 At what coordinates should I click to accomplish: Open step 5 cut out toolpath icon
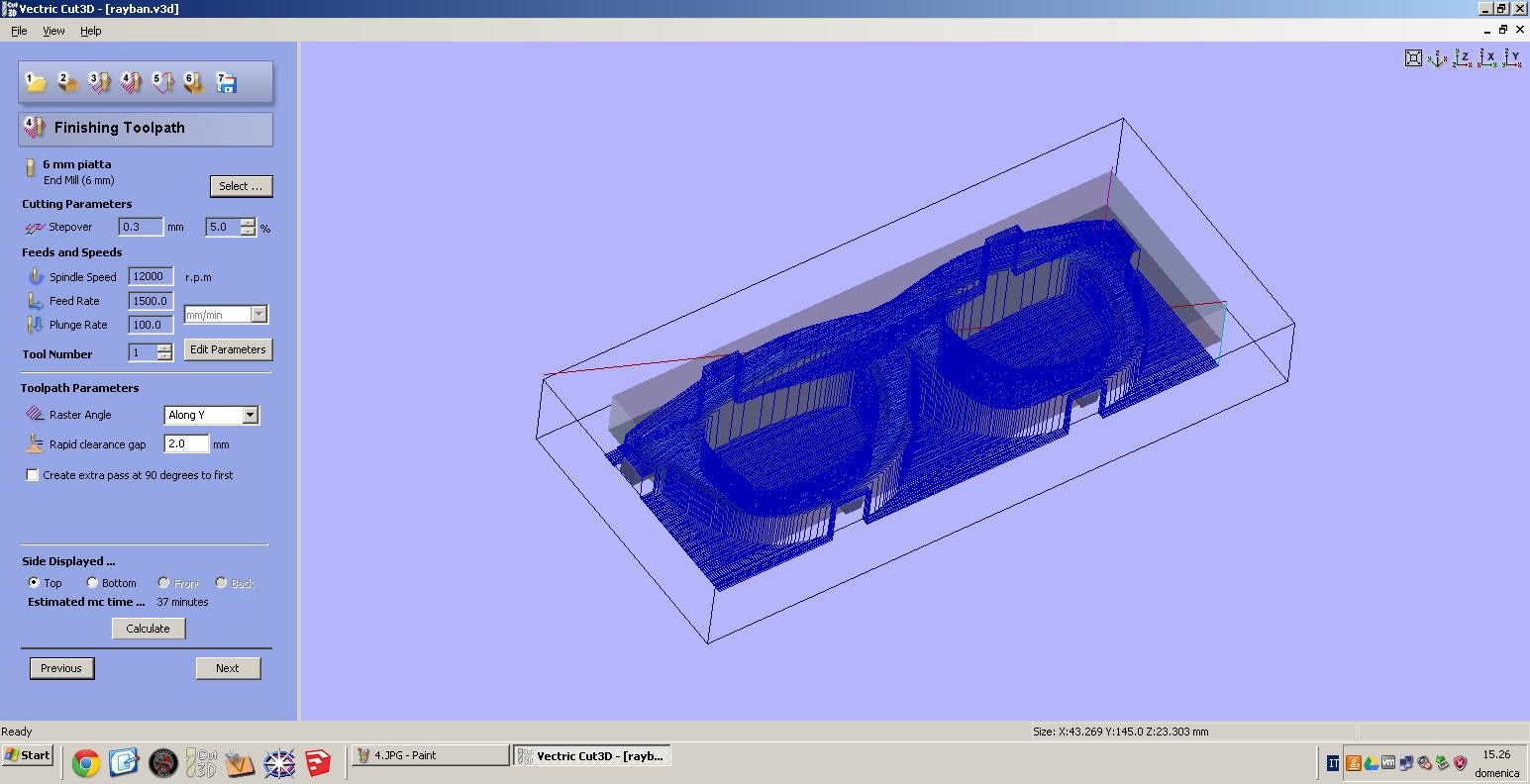pos(162,82)
